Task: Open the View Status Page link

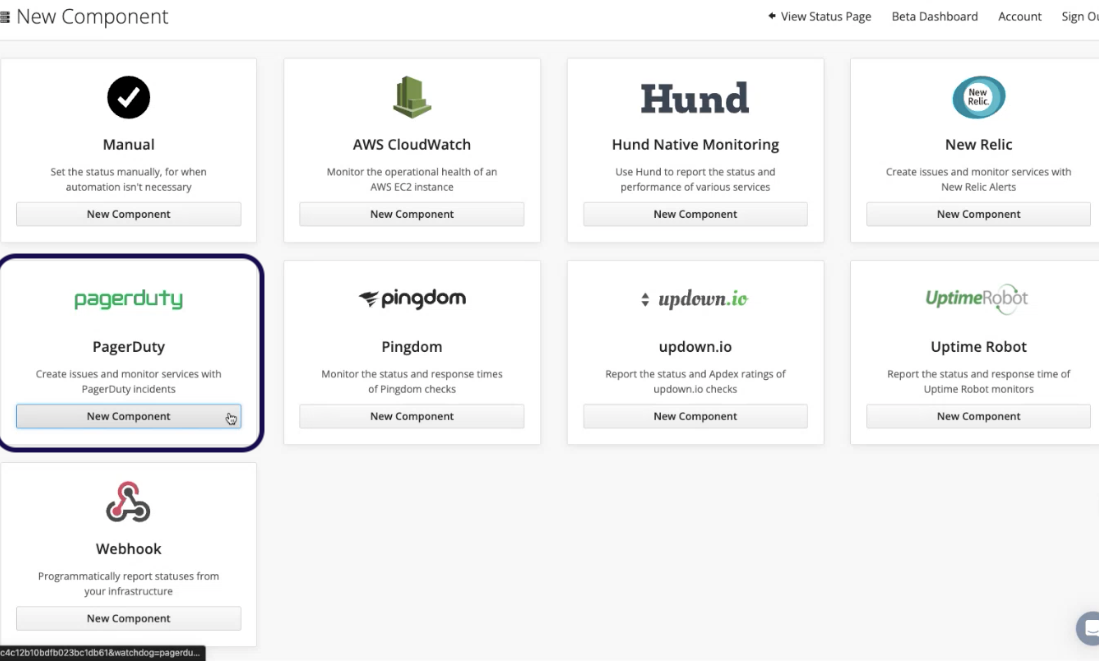Action: pyautogui.click(x=819, y=16)
